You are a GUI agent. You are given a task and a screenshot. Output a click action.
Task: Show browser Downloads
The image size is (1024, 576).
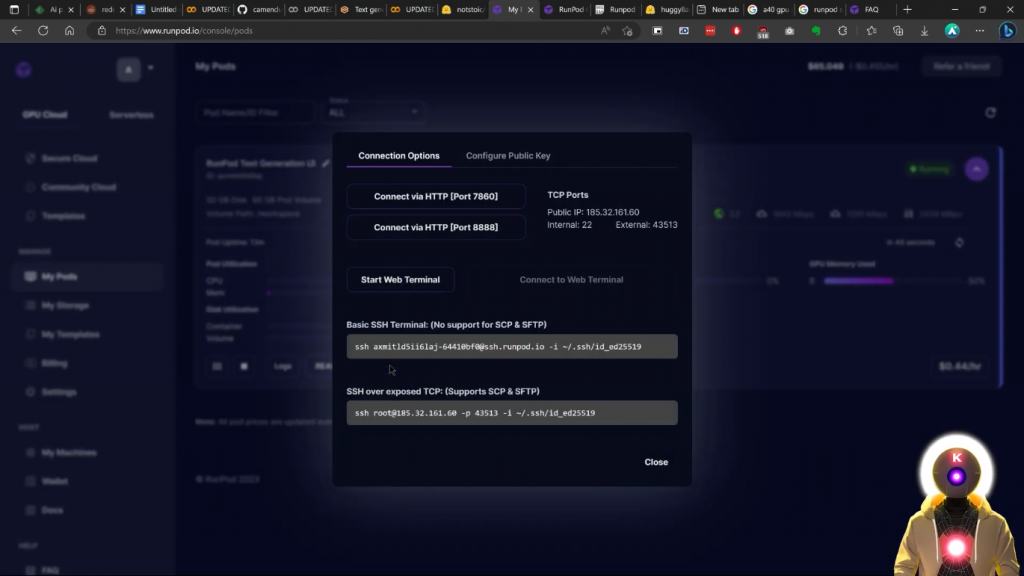coord(924,31)
